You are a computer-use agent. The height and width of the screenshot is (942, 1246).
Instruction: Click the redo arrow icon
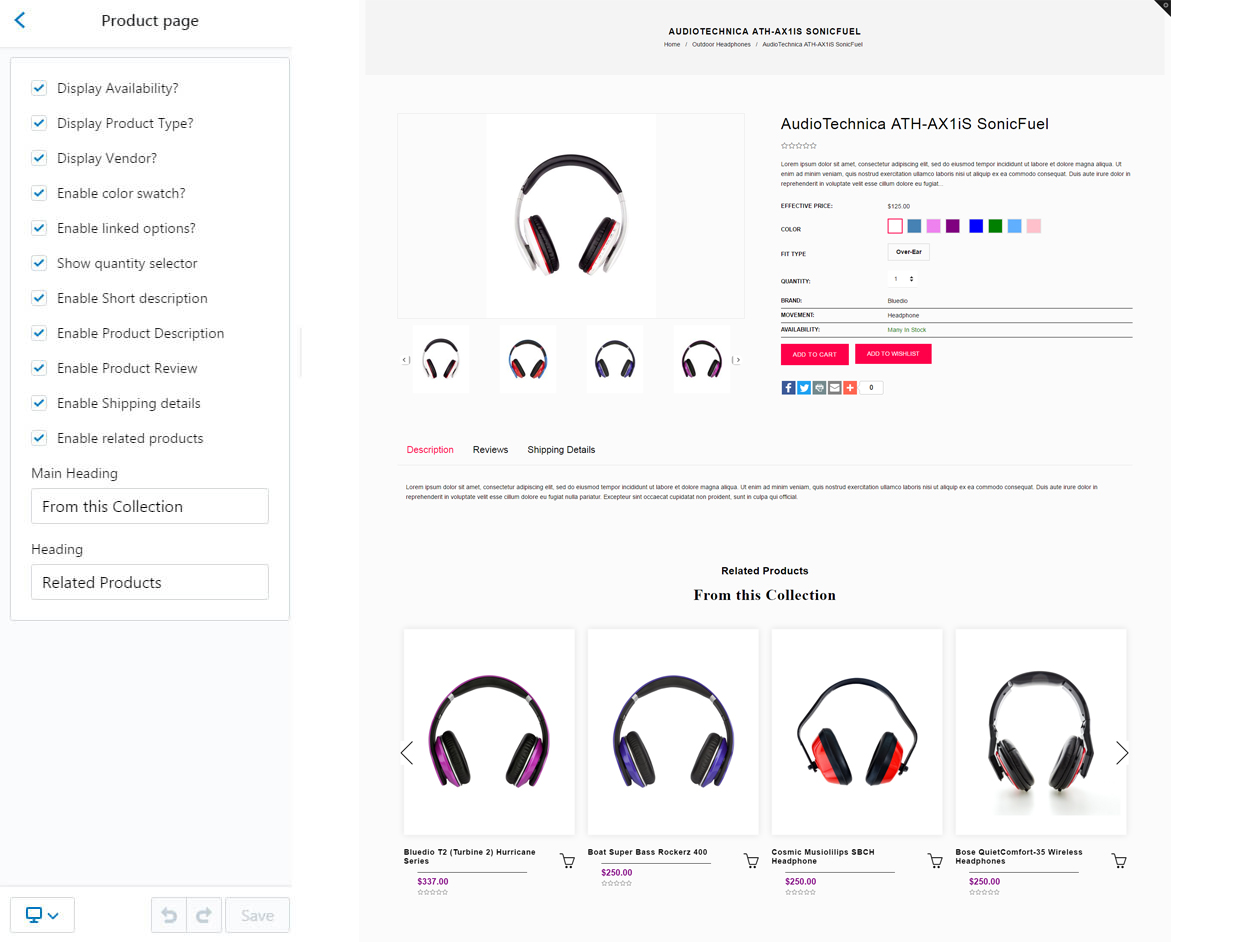[204, 915]
